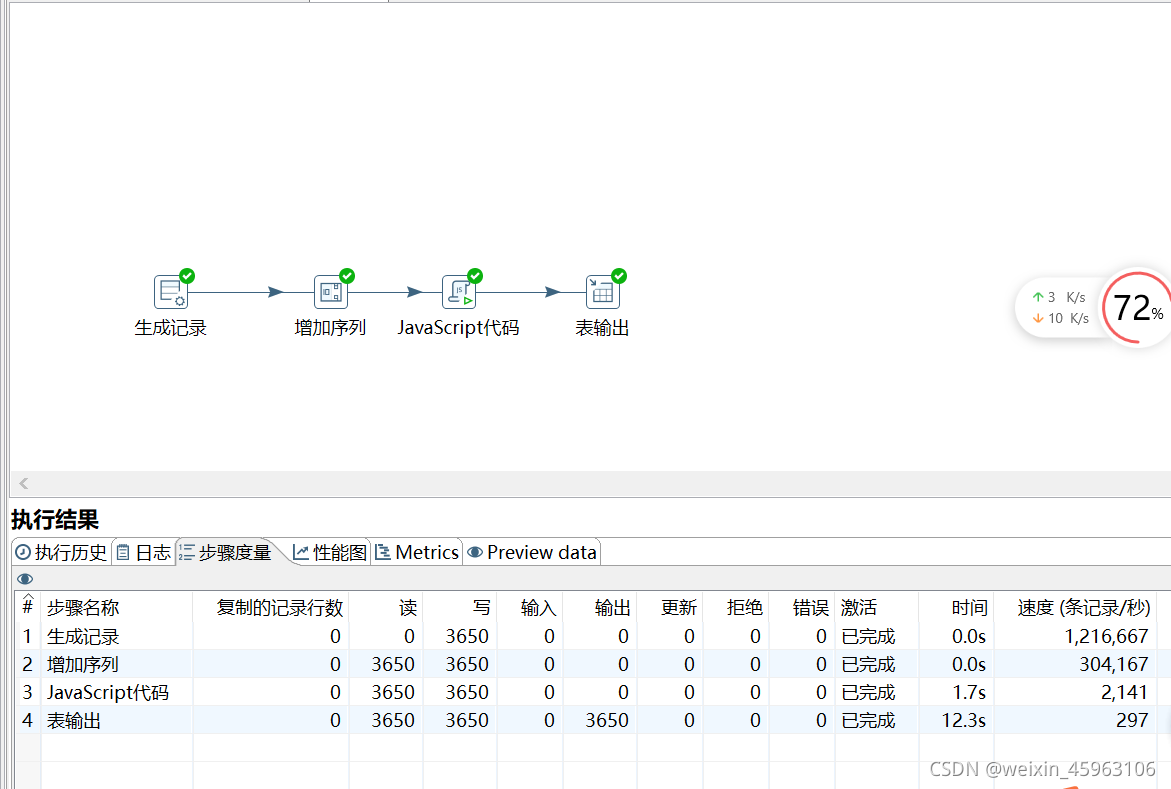Click the 增加序列 label on the canvas
The height and width of the screenshot is (789, 1171).
tap(330, 328)
